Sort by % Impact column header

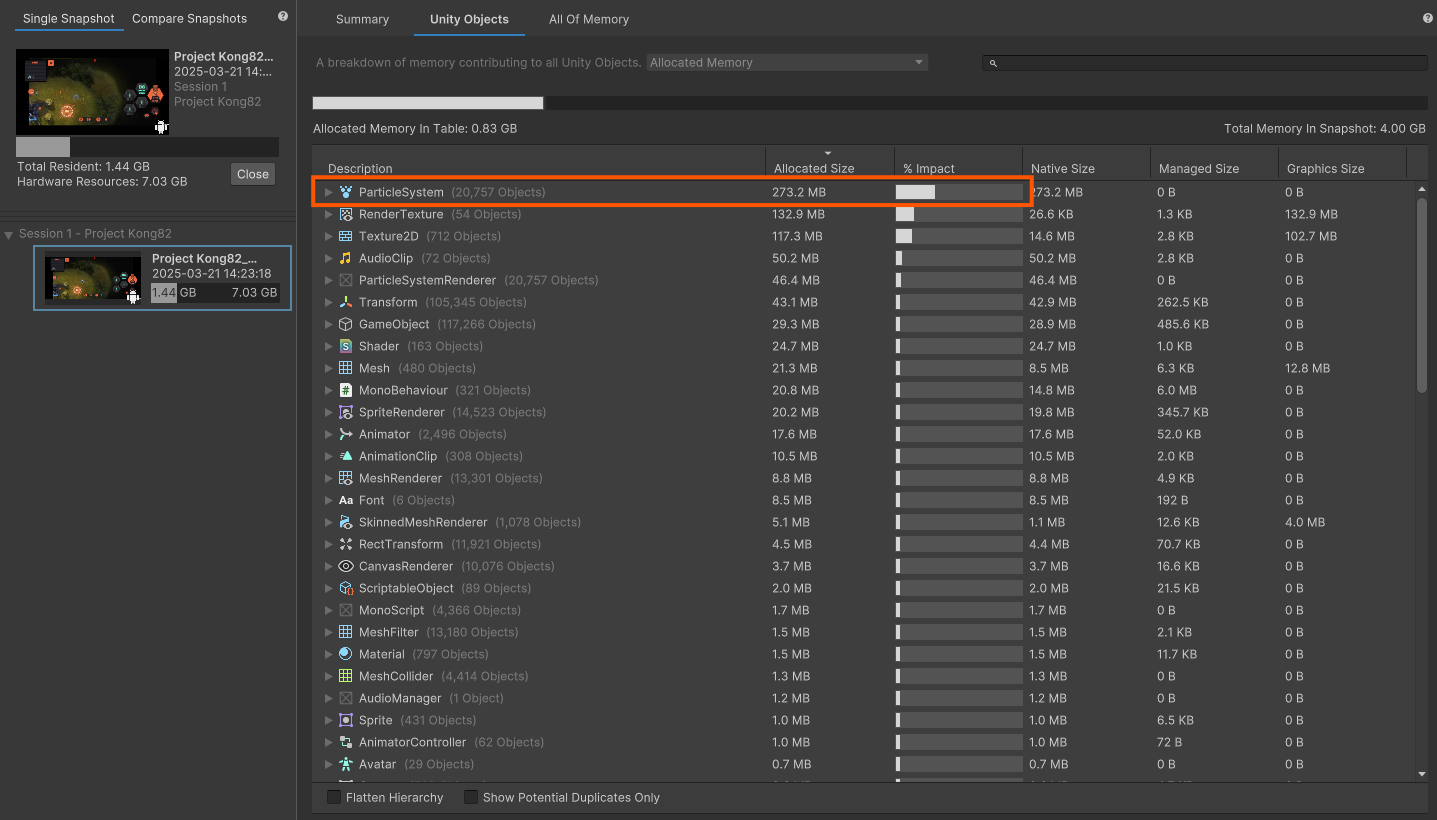[958, 162]
